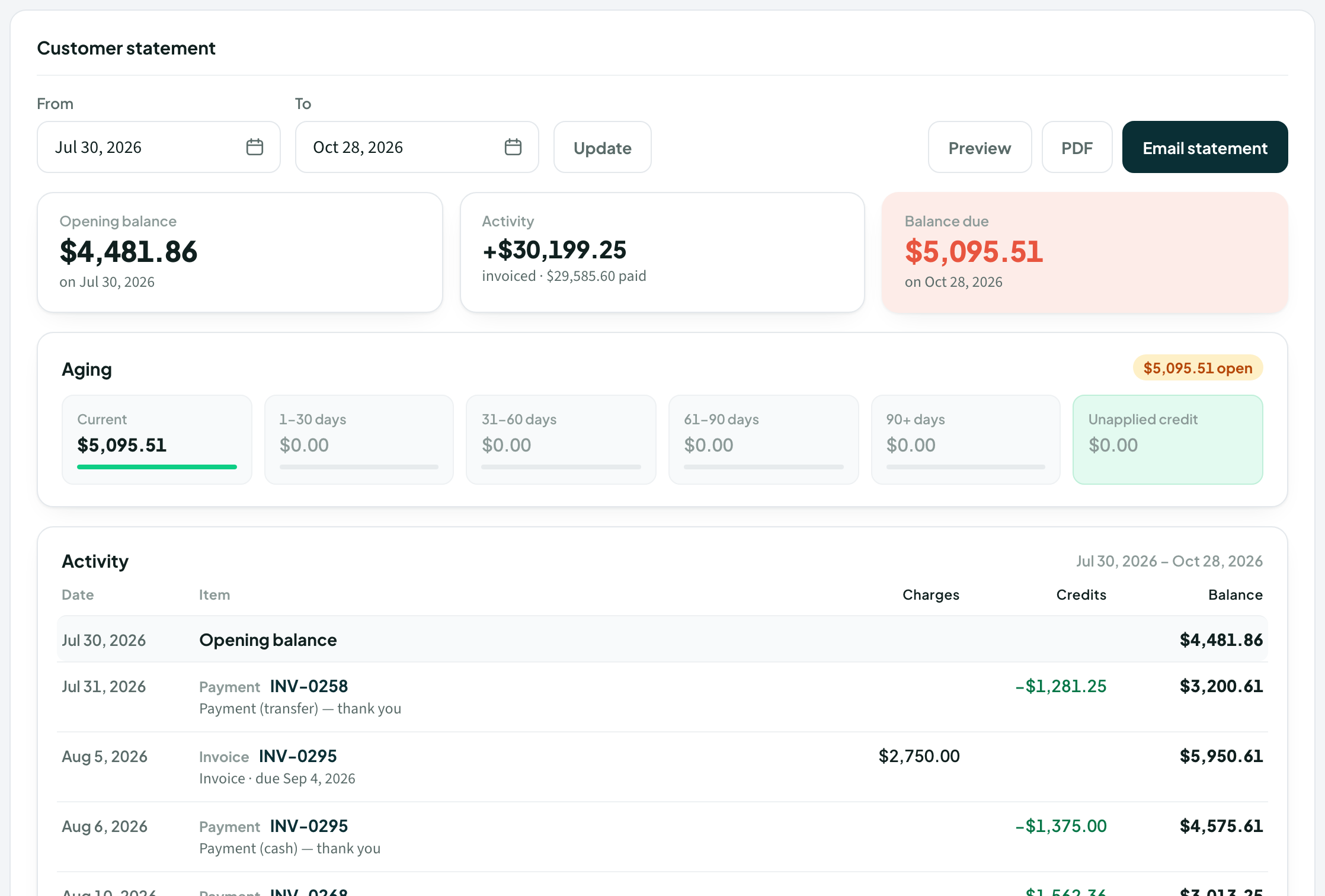Select the Activity +$30,199.25 summary card
Image resolution: width=1325 pixels, height=896 pixels.
(662, 252)
